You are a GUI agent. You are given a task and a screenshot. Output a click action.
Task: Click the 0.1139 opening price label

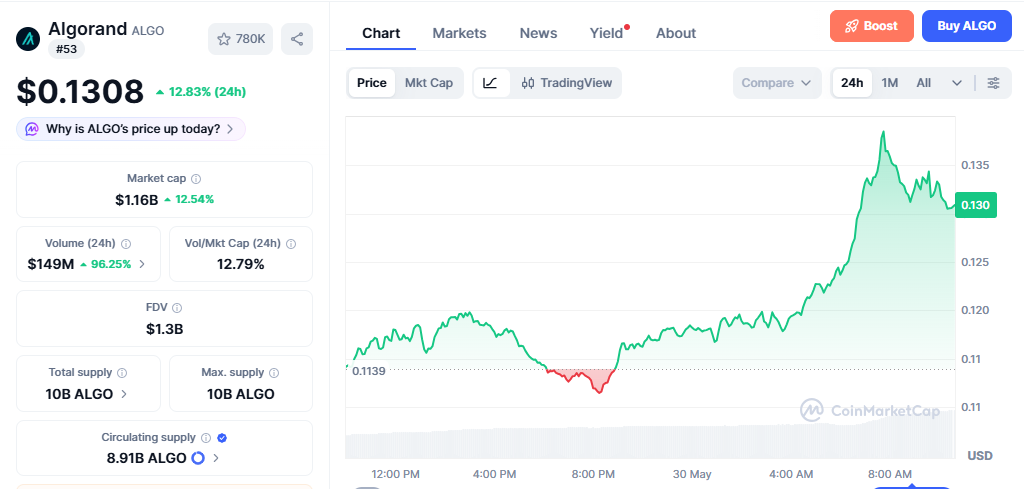[368, 371]
